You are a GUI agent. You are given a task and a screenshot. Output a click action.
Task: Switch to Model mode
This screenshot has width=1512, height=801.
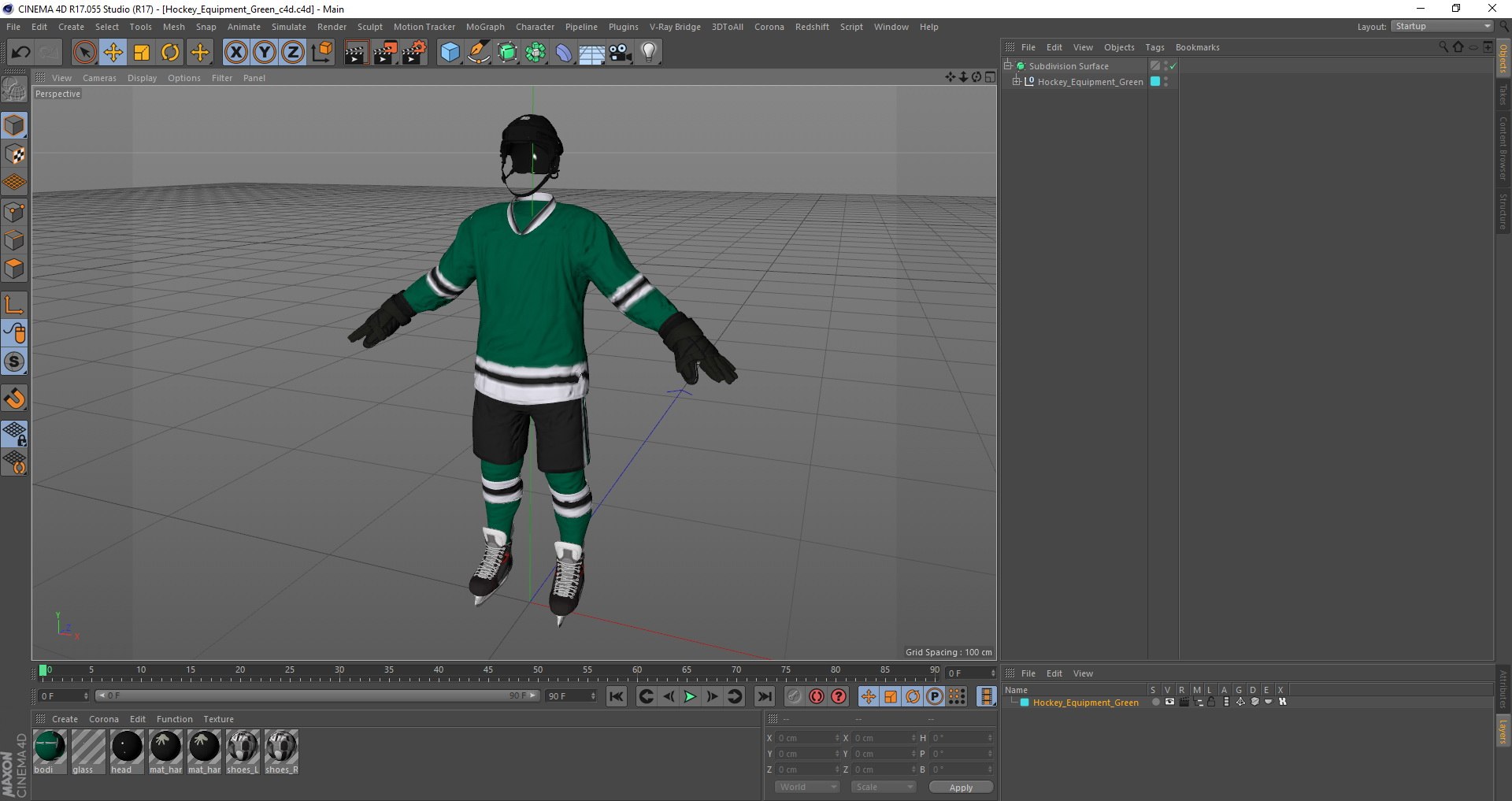14,126
